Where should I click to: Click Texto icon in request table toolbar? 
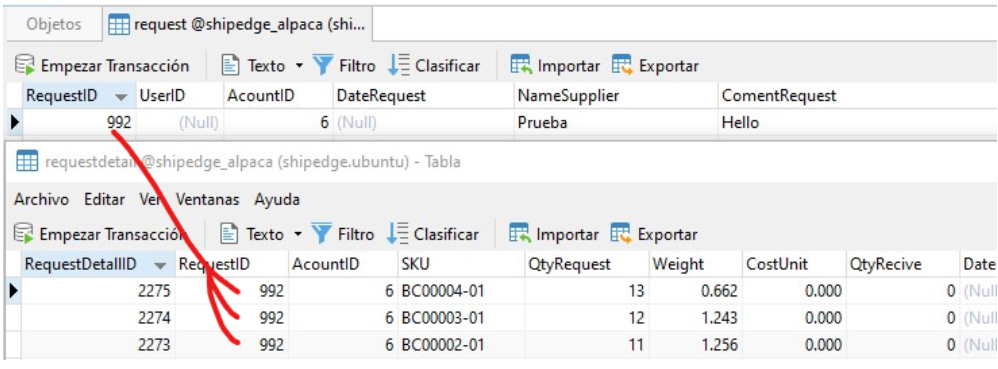click(x=230, y=66)
